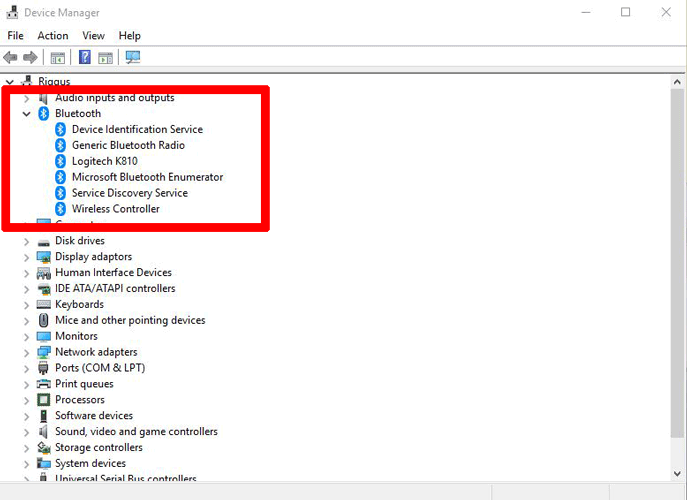687x500 pixels.
Task: Click the Show/Hide console tree toolbar icon
Action: 57,57
